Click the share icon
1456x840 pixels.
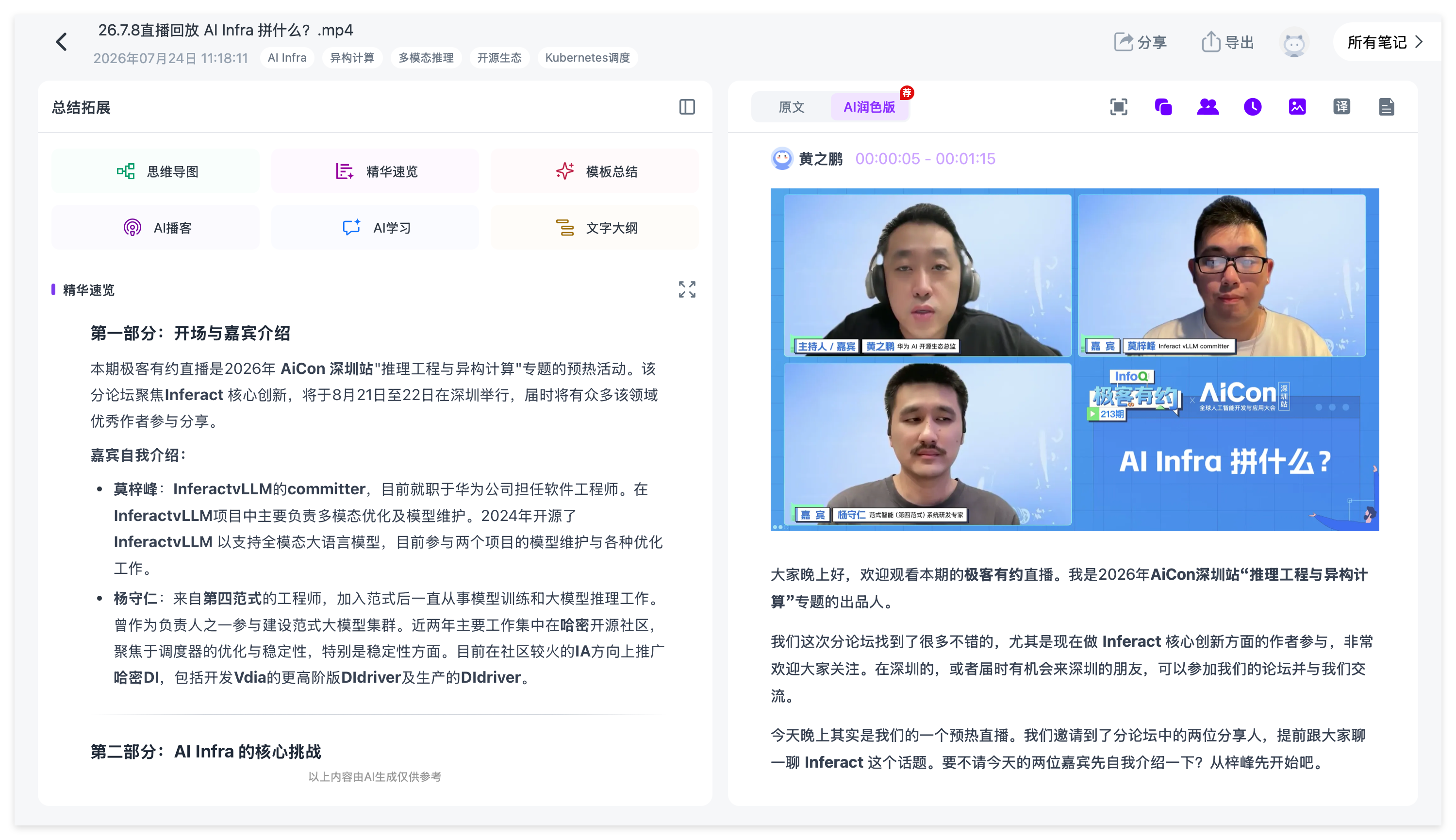click(x=1123, y=42)
